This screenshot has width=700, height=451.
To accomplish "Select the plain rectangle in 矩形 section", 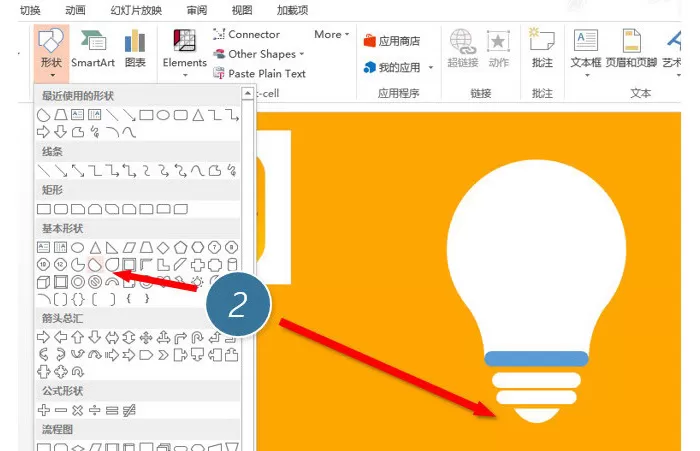I will 44,209.
